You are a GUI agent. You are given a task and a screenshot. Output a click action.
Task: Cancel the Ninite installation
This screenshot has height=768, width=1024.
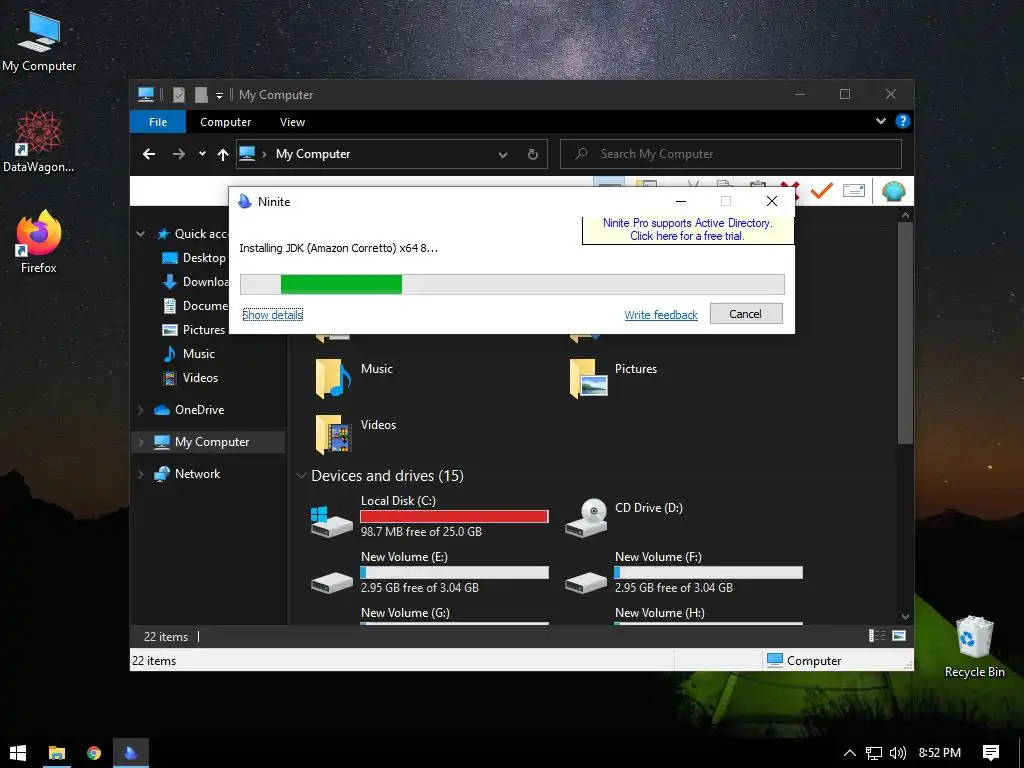point(746,314)
